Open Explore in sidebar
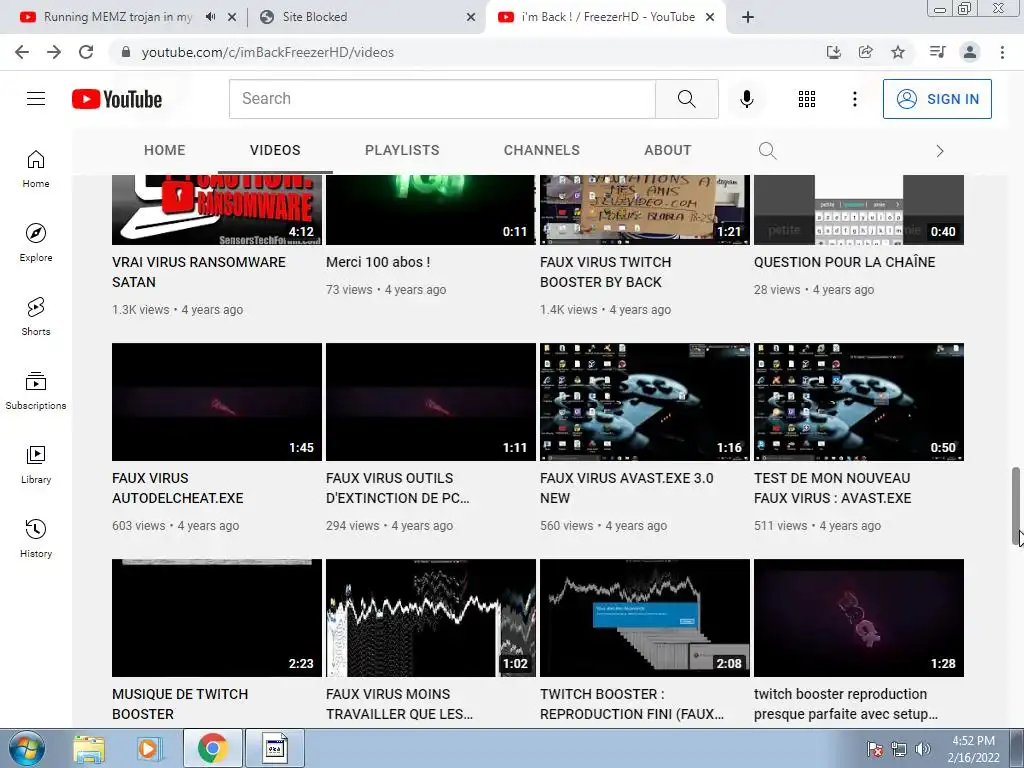The height and width of the screenshot is (768, 1024). click(36, 243)
